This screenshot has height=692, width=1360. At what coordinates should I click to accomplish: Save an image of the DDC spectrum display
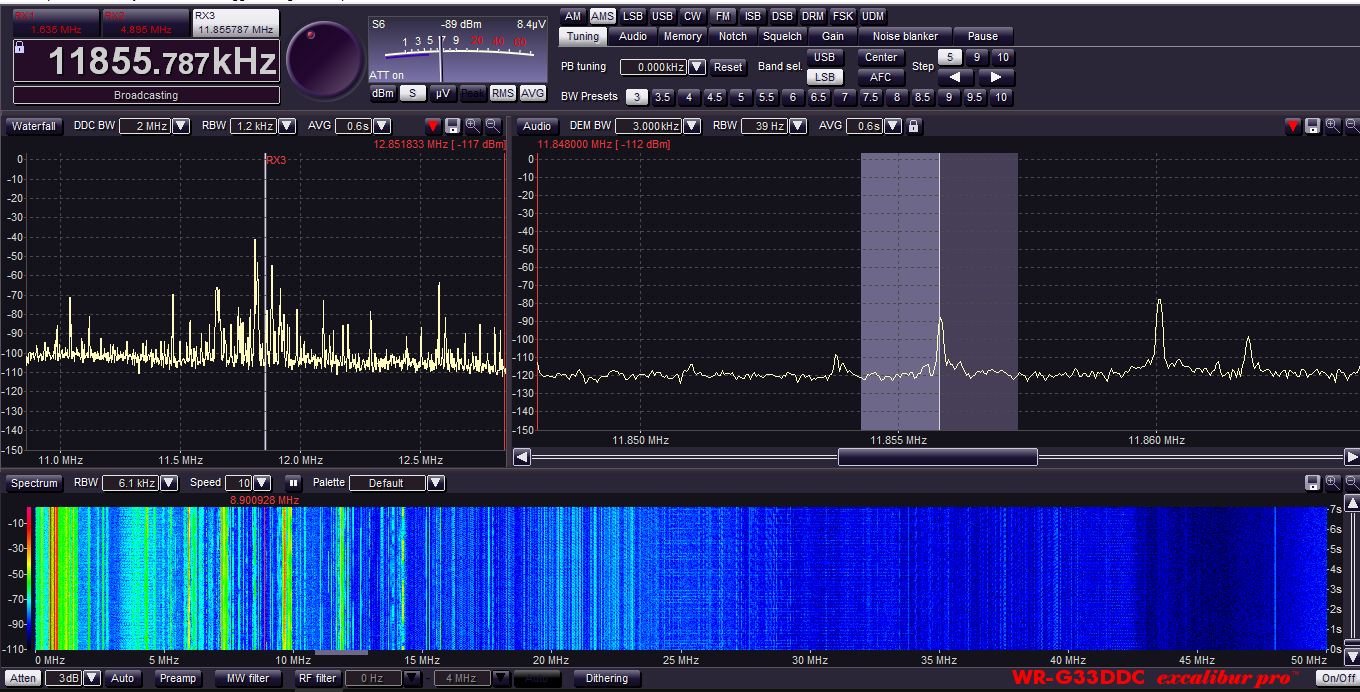[450, 126]
